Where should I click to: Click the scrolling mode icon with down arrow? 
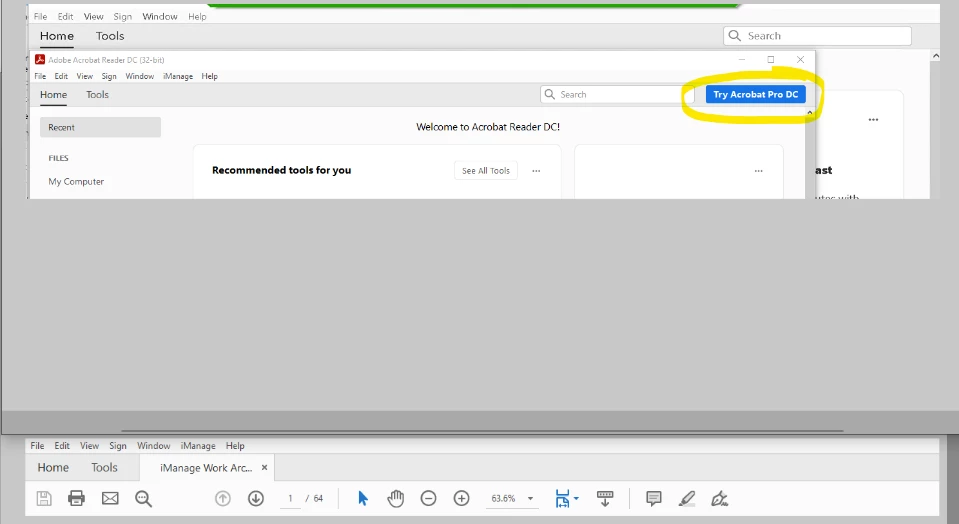click(x=605, y=498)
